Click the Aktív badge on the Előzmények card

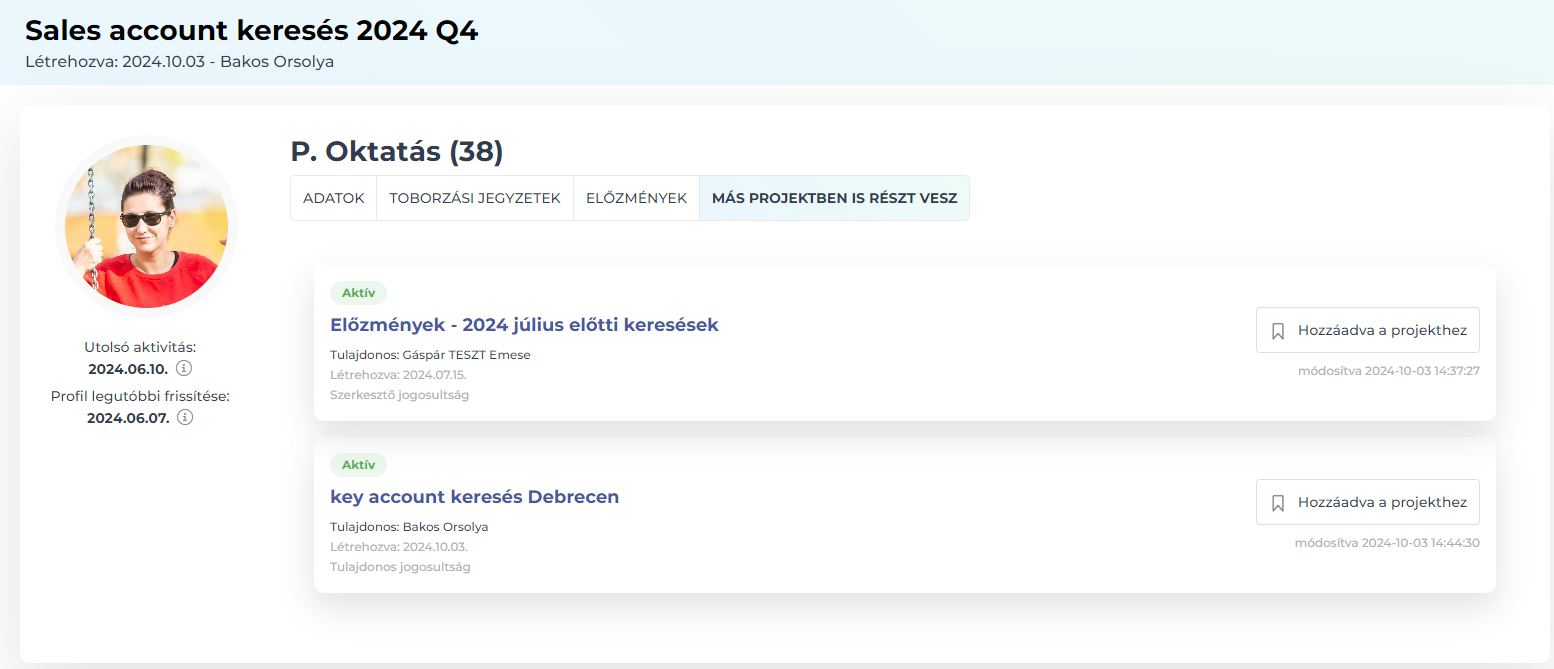pyautogui.click(x=358, y=293)
